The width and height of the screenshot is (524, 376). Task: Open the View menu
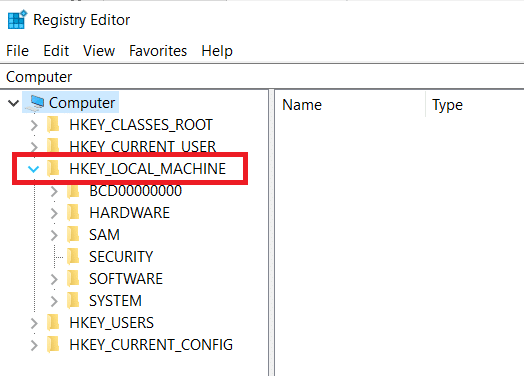[99, 51]
